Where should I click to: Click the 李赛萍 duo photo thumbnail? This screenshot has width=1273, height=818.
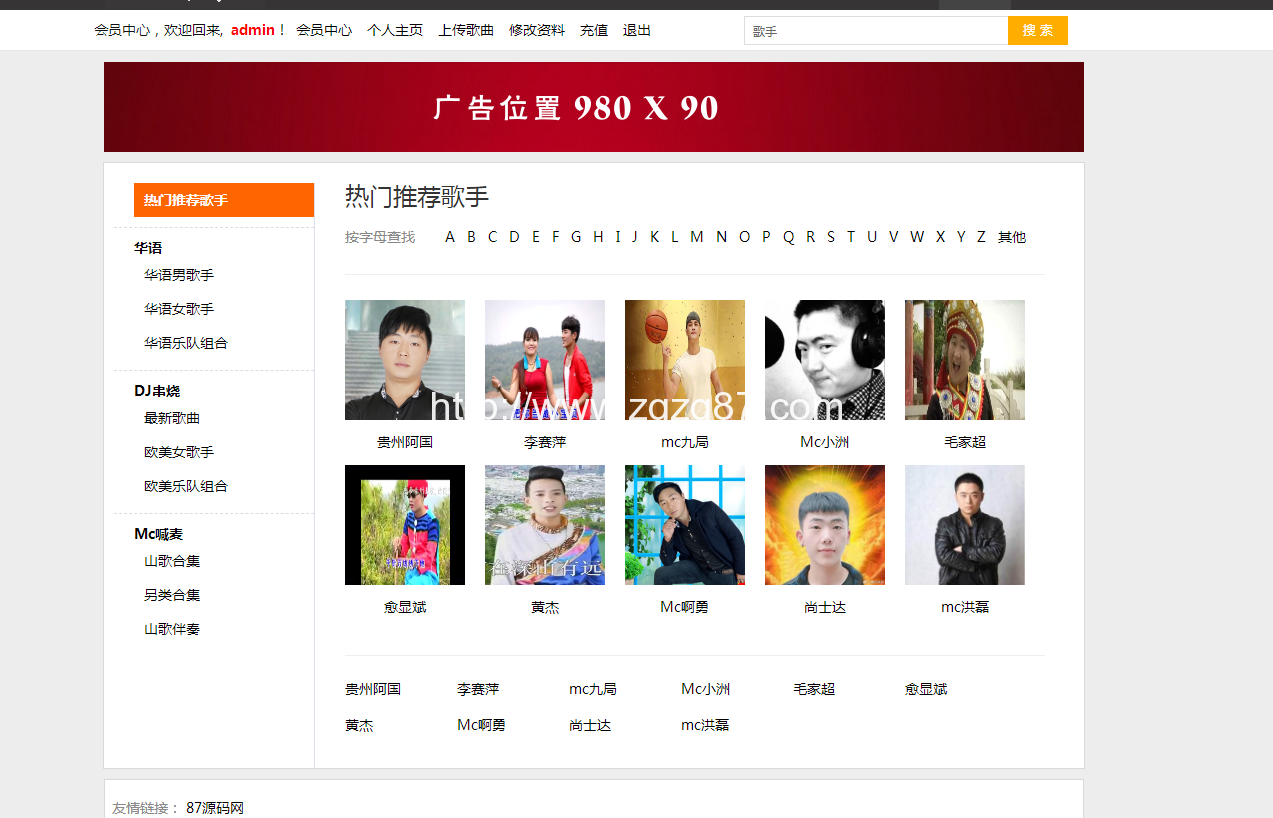pos(544,360)
